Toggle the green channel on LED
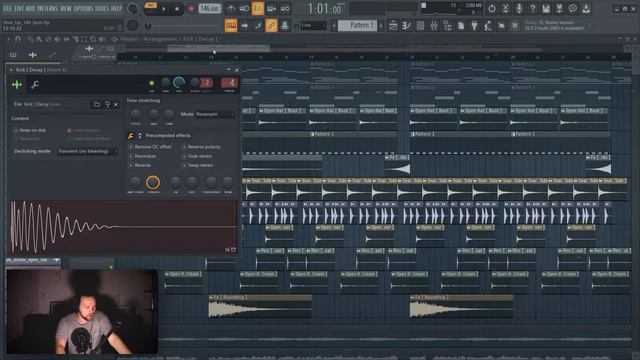640x360 pixels. (x=151, y=83)
